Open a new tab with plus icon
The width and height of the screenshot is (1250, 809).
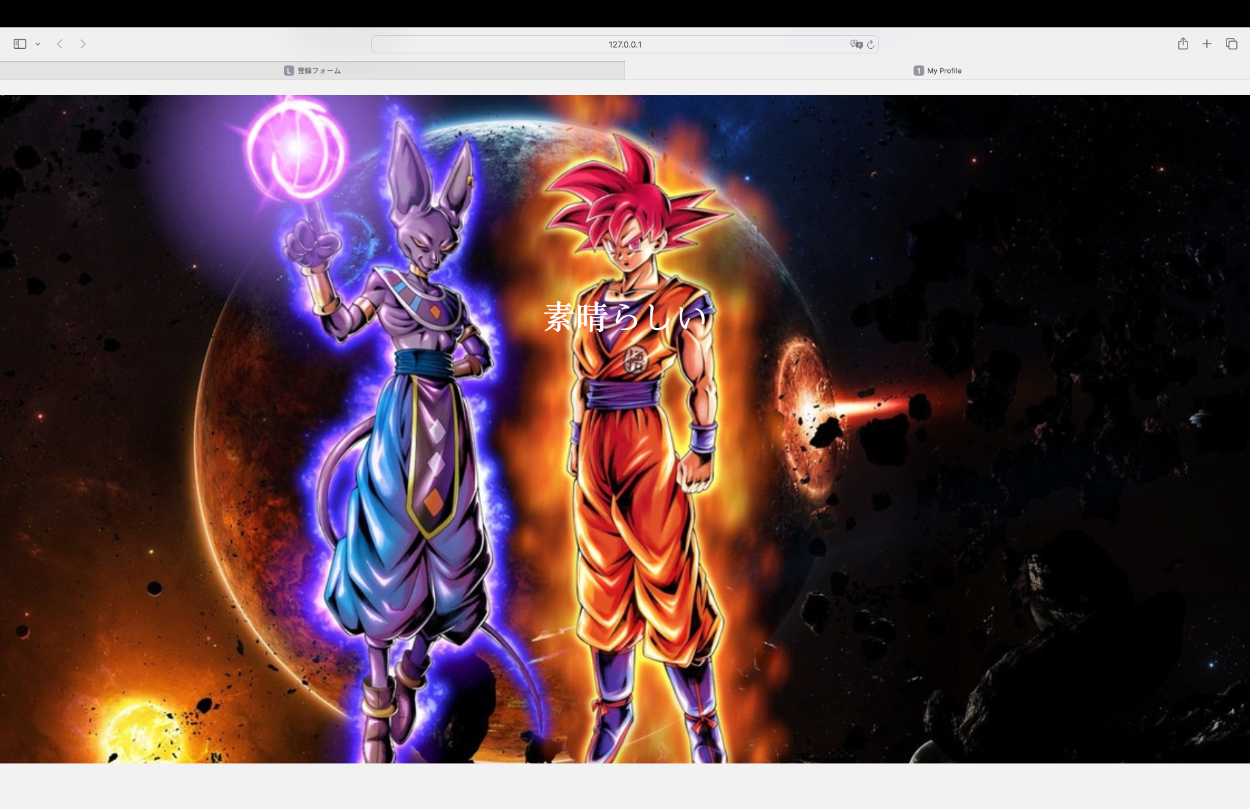pyautogui.click(x=1207, y=44)
